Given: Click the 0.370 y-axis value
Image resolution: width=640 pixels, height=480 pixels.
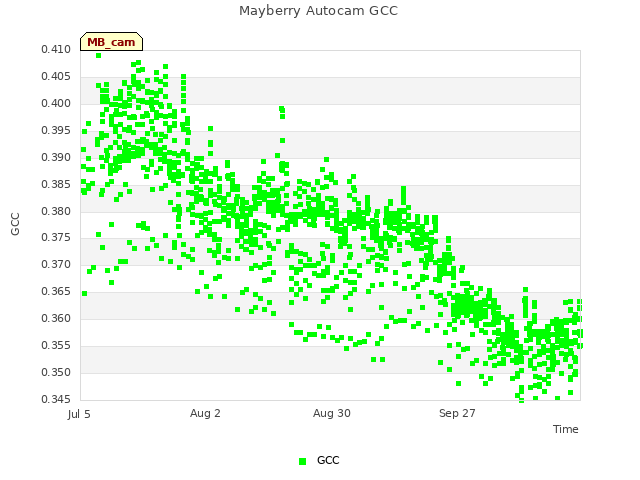Looking at the screenshot, I should coord(56,264).
